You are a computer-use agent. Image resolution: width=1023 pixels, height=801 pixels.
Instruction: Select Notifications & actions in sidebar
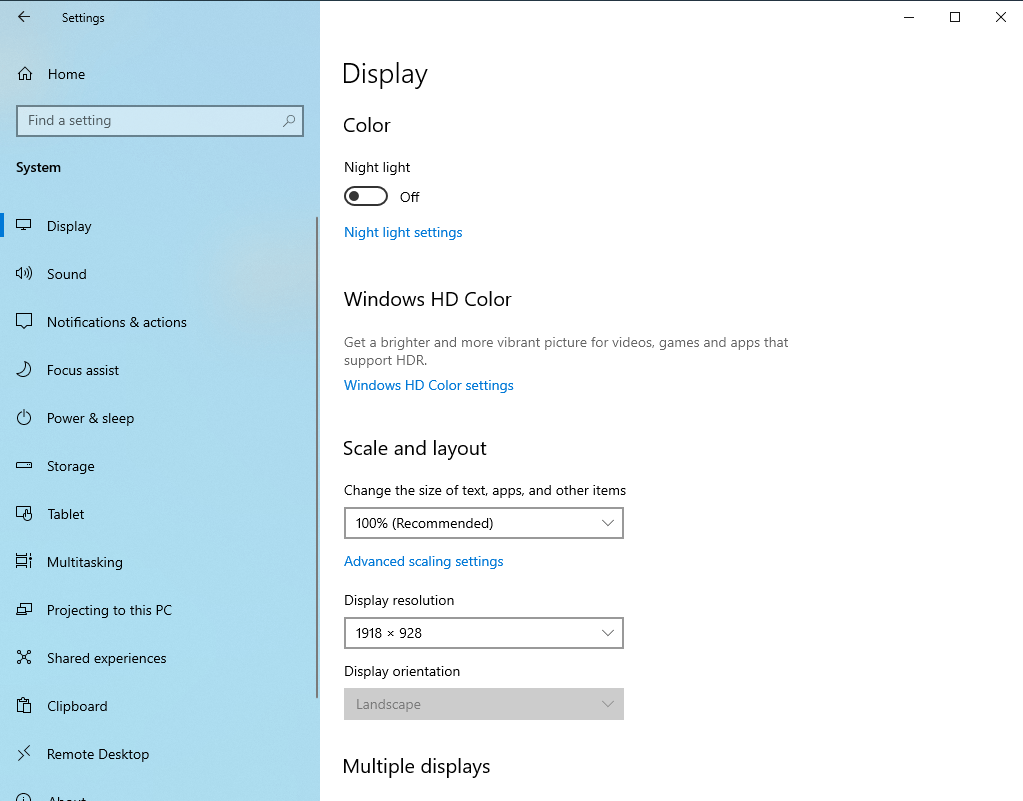116,322
